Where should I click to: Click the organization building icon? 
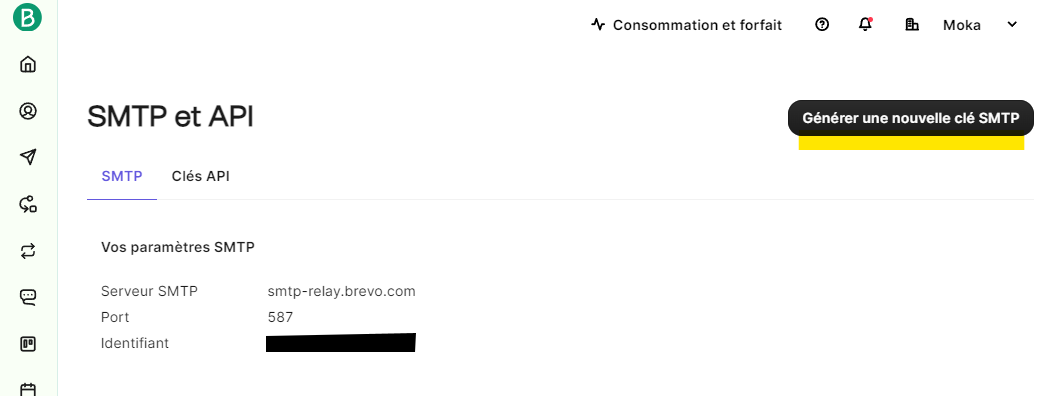(x=912, y=25)
